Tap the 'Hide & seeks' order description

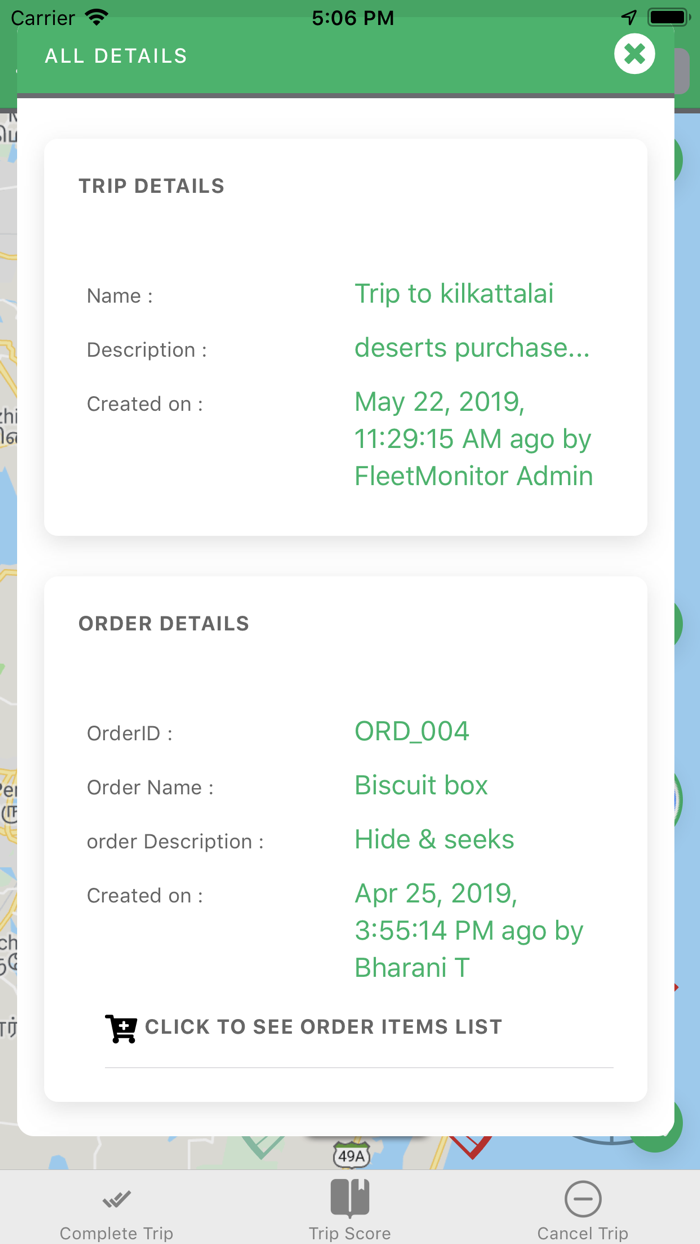tap(434, 839)
